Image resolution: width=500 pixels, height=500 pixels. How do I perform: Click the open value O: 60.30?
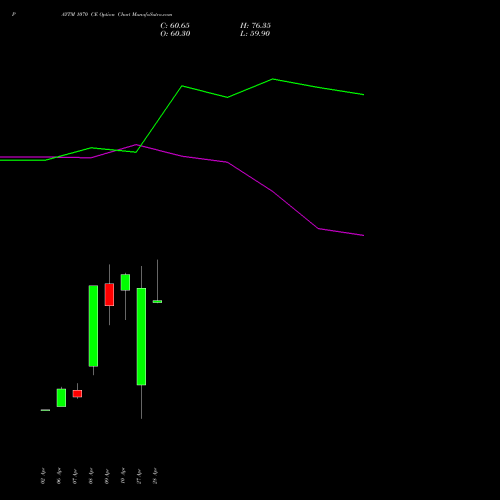[175, 34]
